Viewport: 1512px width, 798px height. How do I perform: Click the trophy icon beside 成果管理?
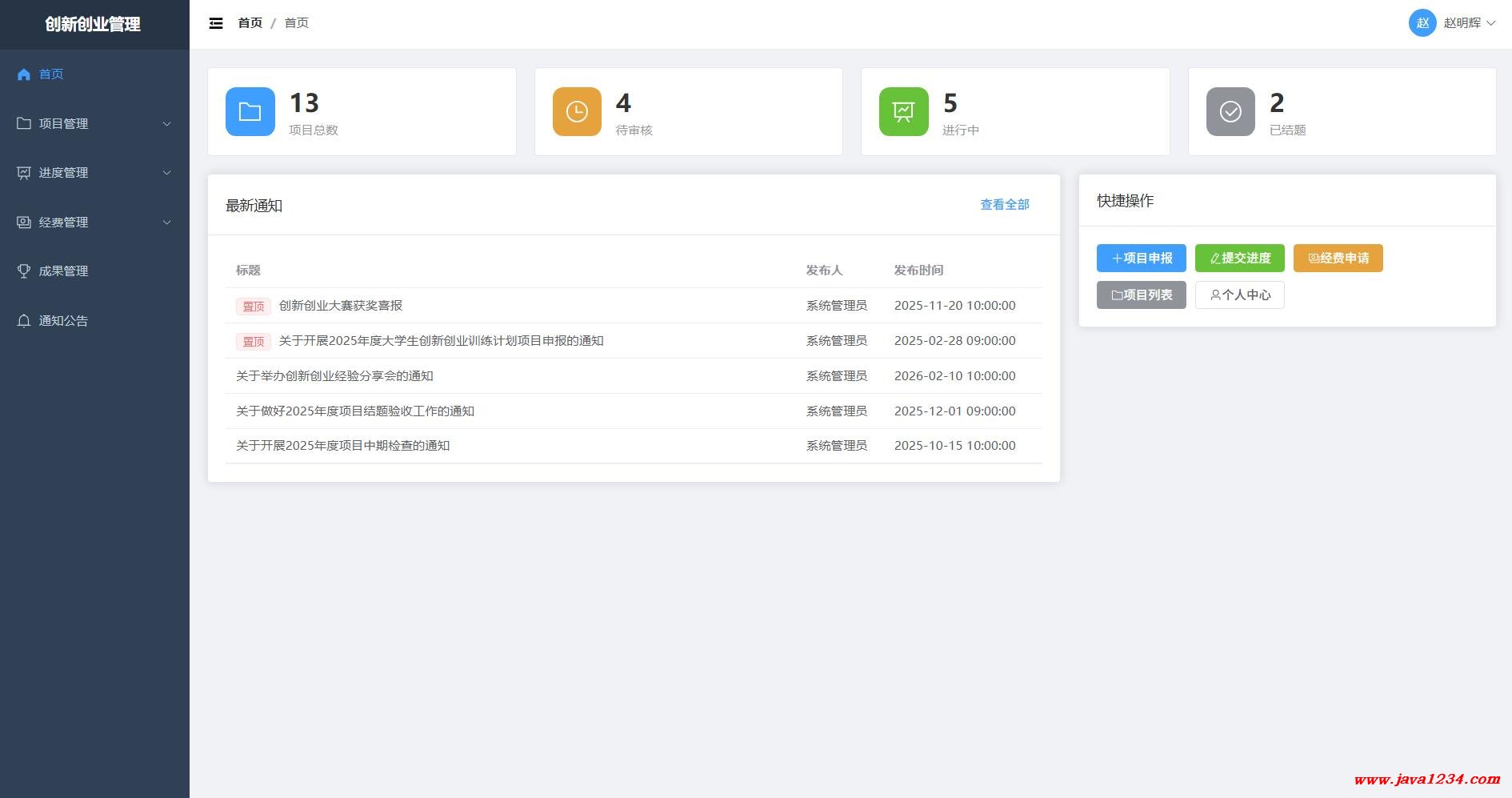[x=24, y=271]
